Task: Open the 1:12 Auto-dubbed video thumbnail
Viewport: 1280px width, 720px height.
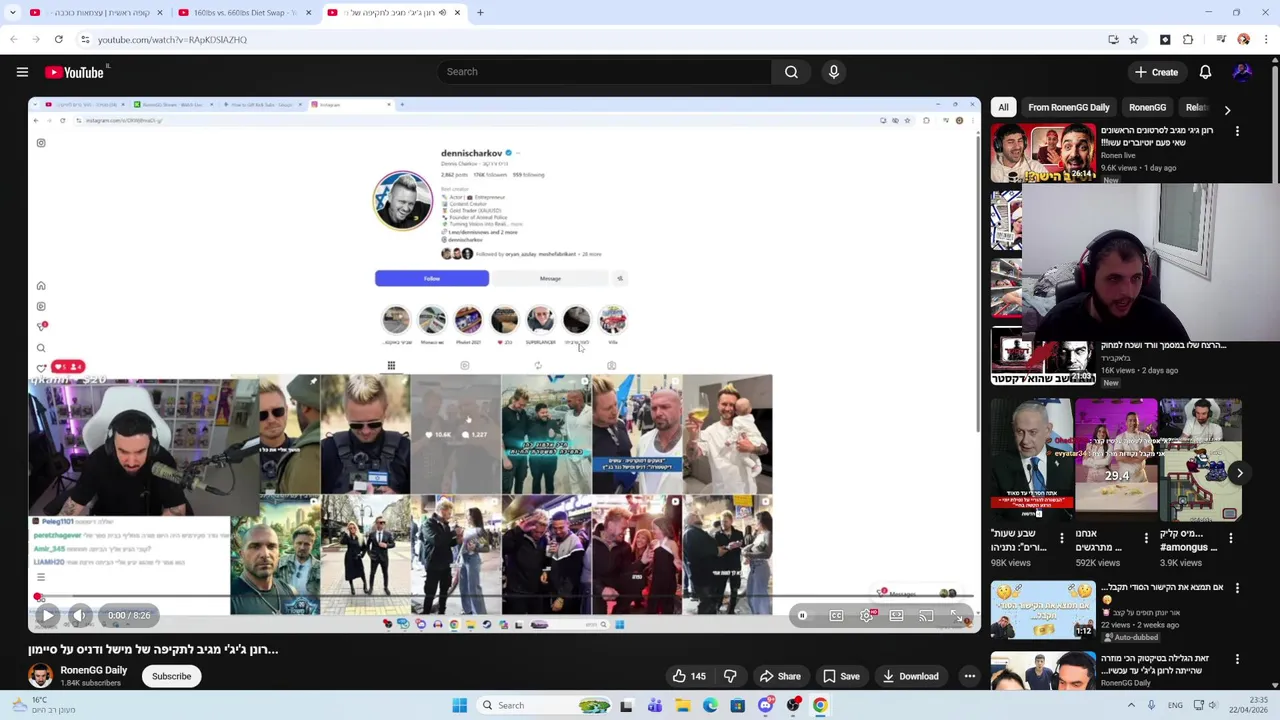Action: pos(1043,610)
